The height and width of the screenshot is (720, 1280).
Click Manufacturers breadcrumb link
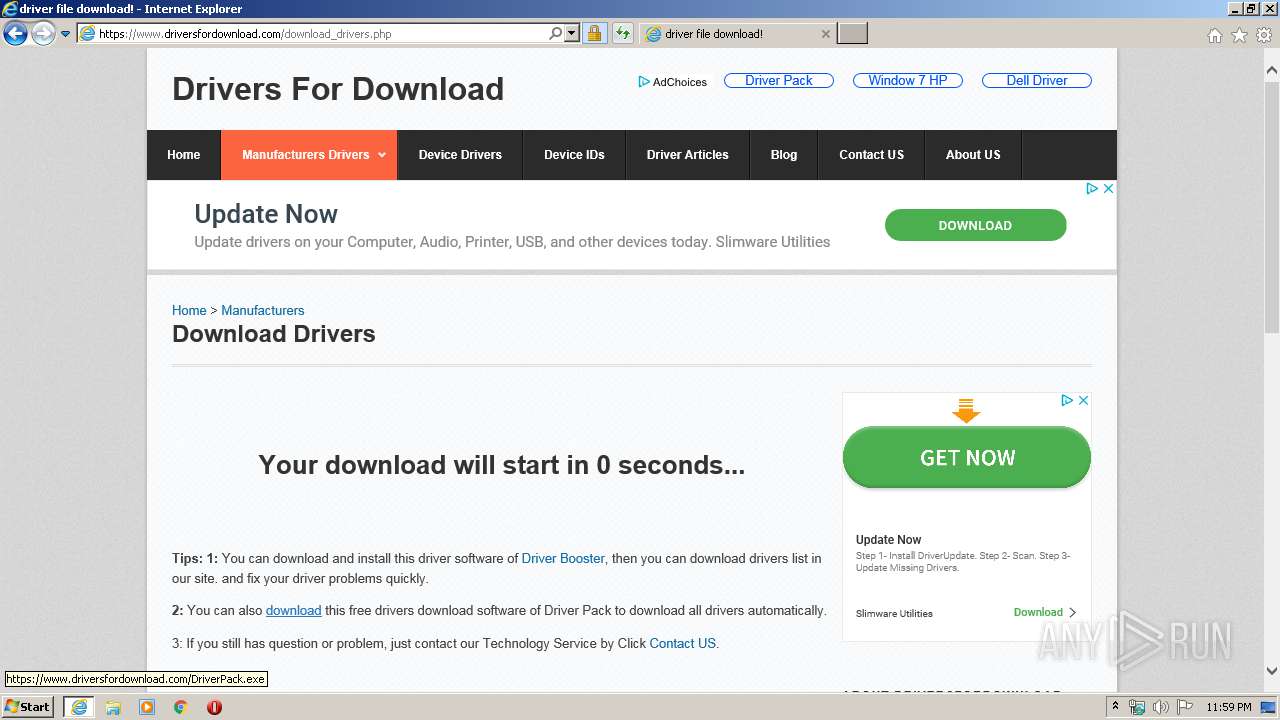263,310
